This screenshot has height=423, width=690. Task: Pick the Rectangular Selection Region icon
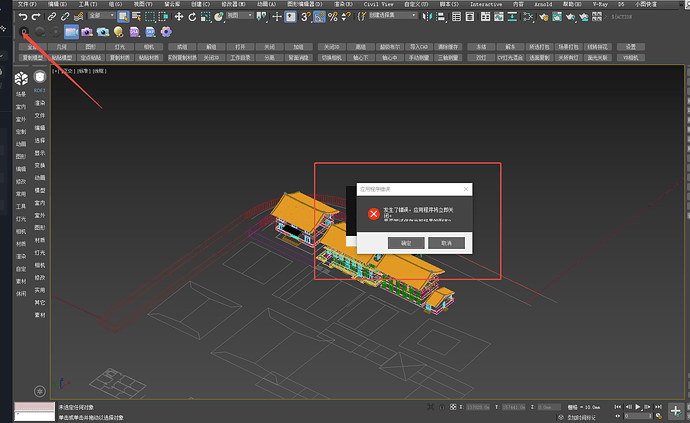coord(150,17)
